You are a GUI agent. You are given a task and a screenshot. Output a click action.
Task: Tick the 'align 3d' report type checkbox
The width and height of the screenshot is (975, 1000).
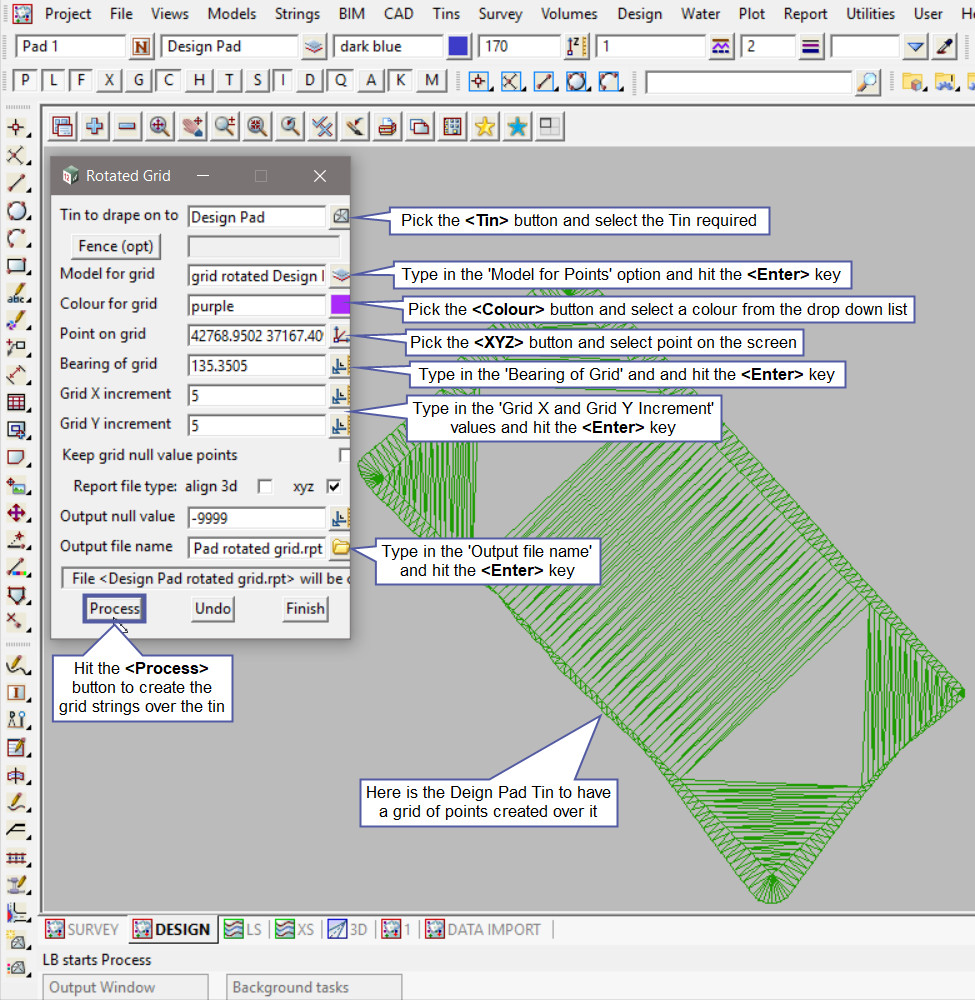265,487
